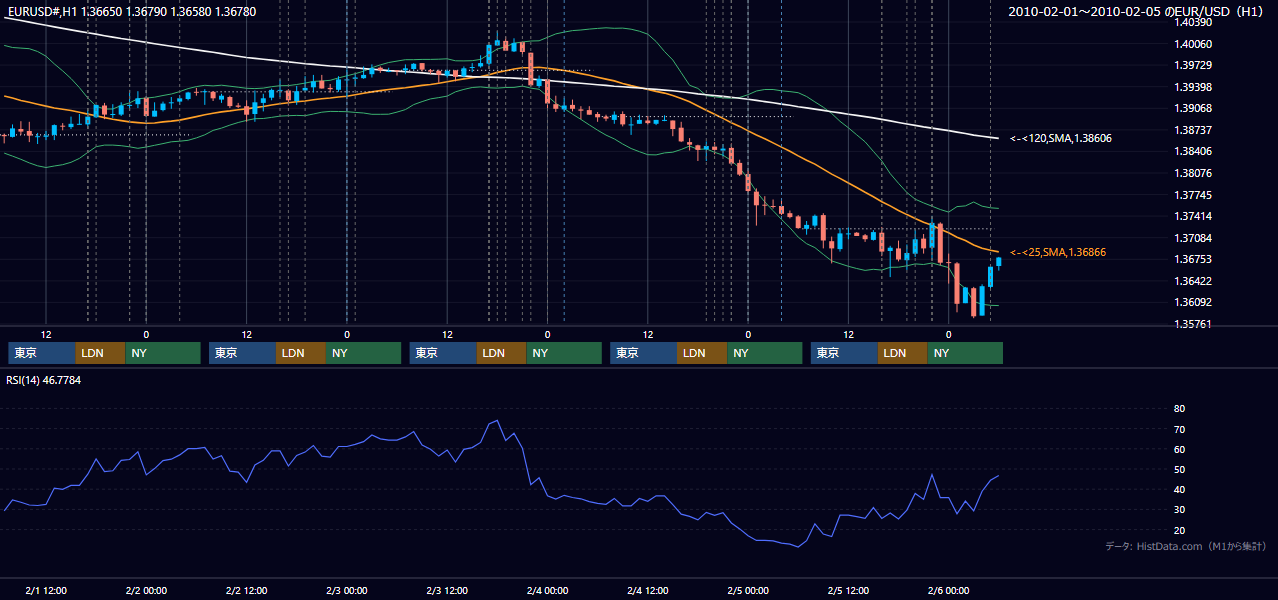Click RSI scale value 80

point(1179,409)
